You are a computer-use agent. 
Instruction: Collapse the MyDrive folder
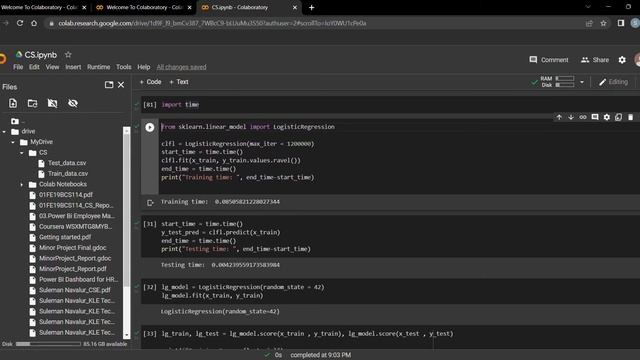pyautogui.click(x=13, y=142)
